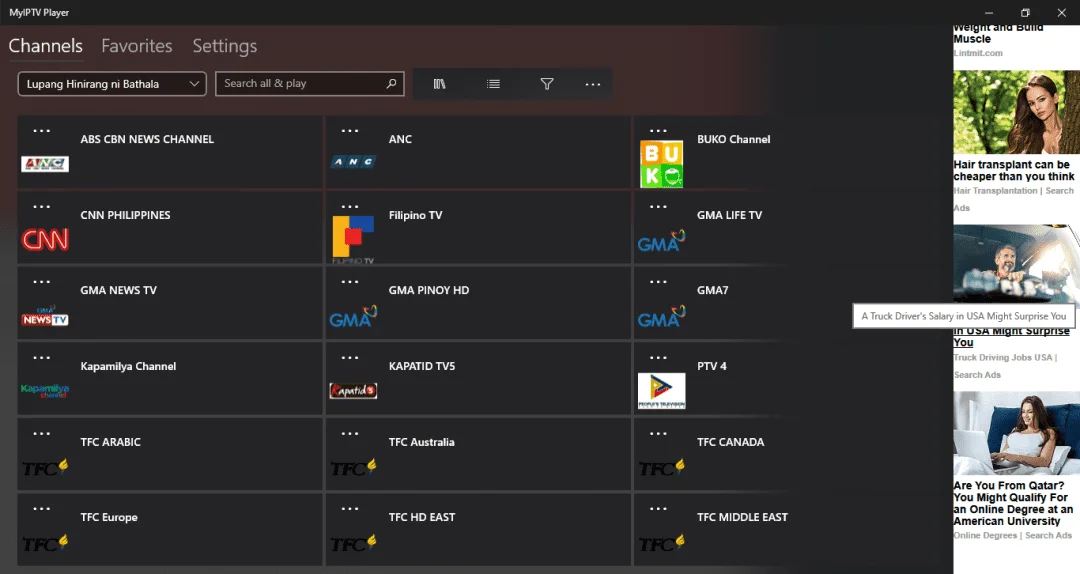Open the hair transplant ad link

(1014, 170)
